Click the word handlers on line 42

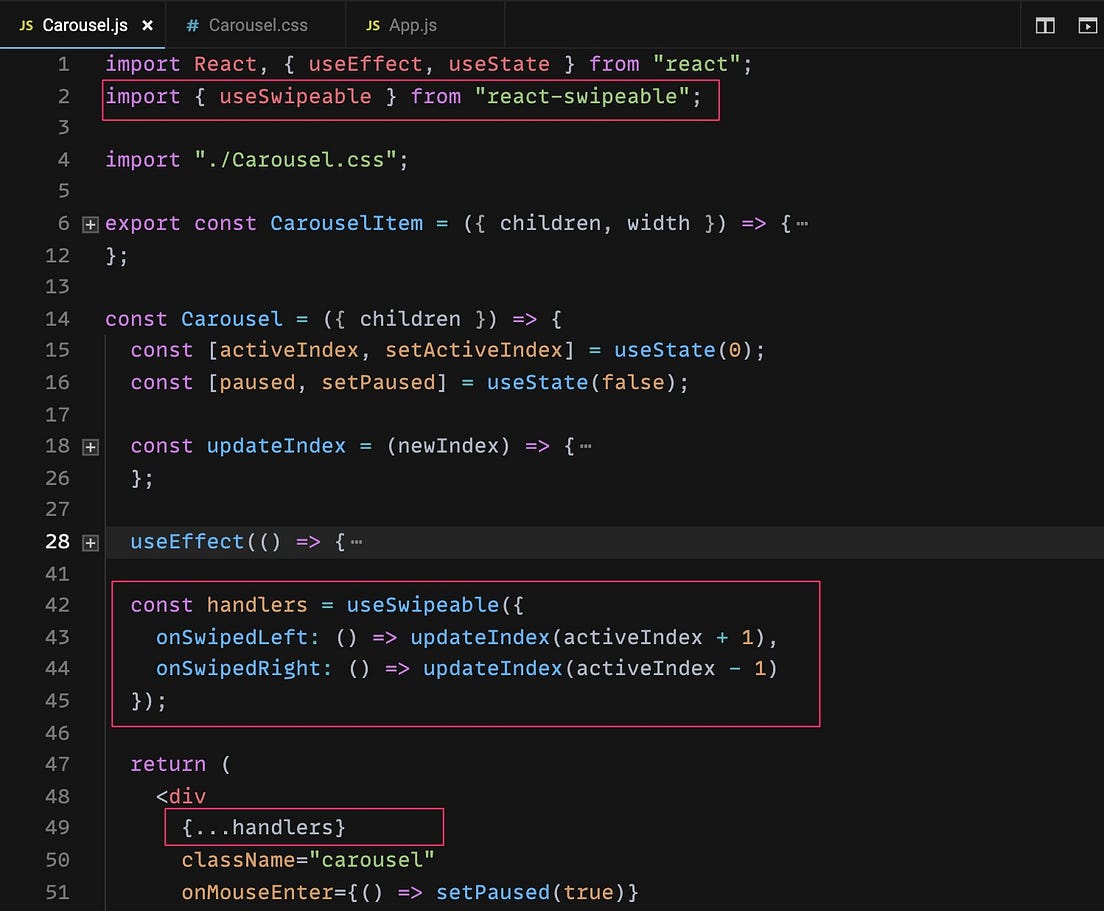tap(256, 605)
